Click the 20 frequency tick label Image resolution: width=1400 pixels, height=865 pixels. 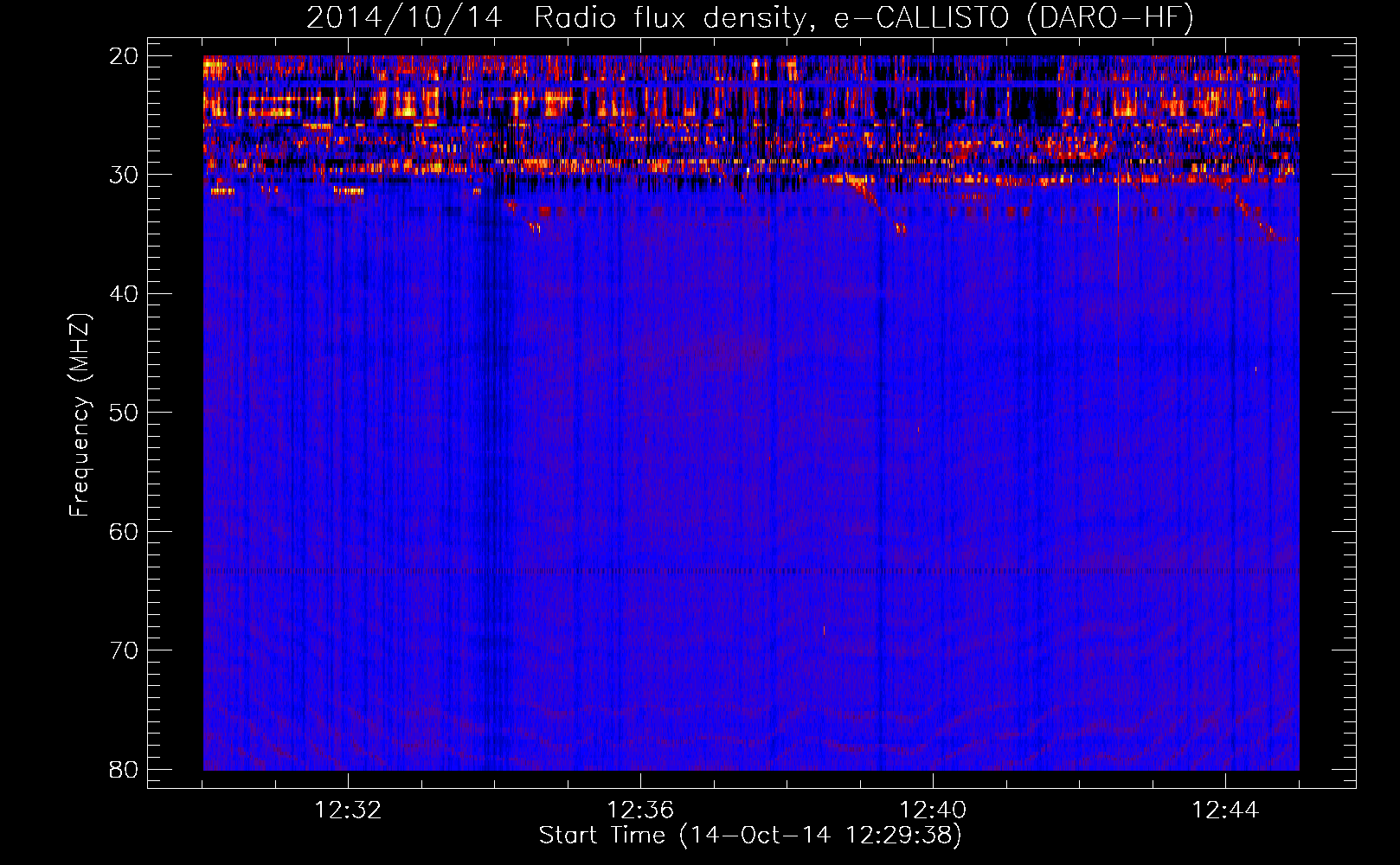tap(124, 56)
